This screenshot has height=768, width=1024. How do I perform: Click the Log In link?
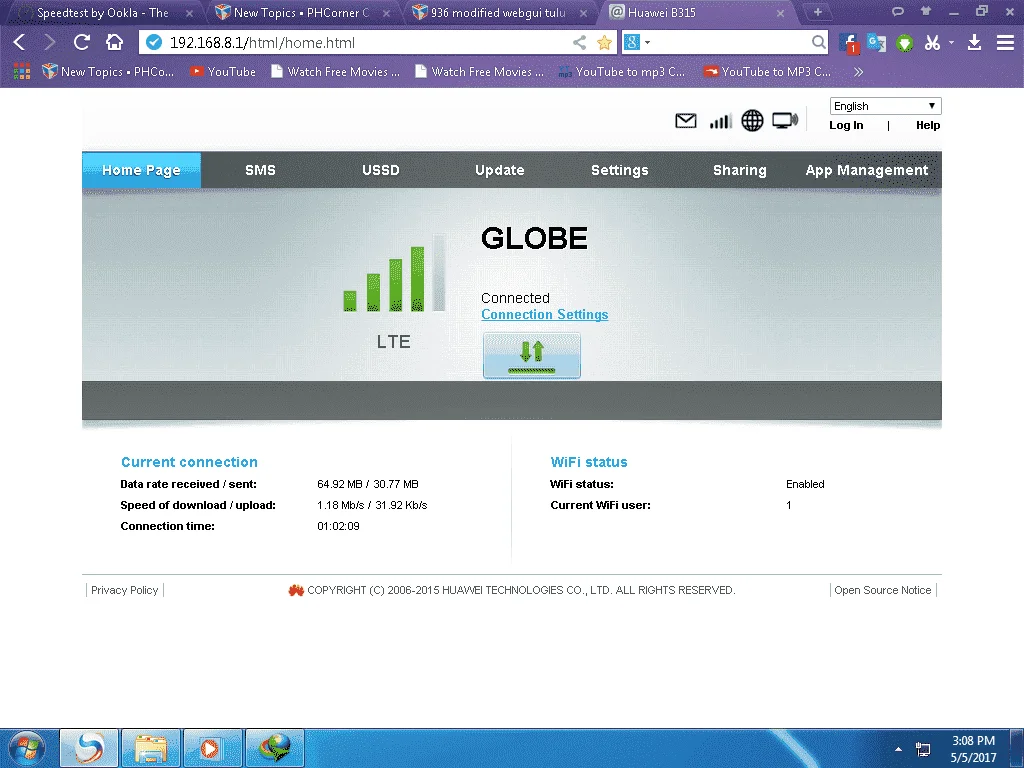846,125
